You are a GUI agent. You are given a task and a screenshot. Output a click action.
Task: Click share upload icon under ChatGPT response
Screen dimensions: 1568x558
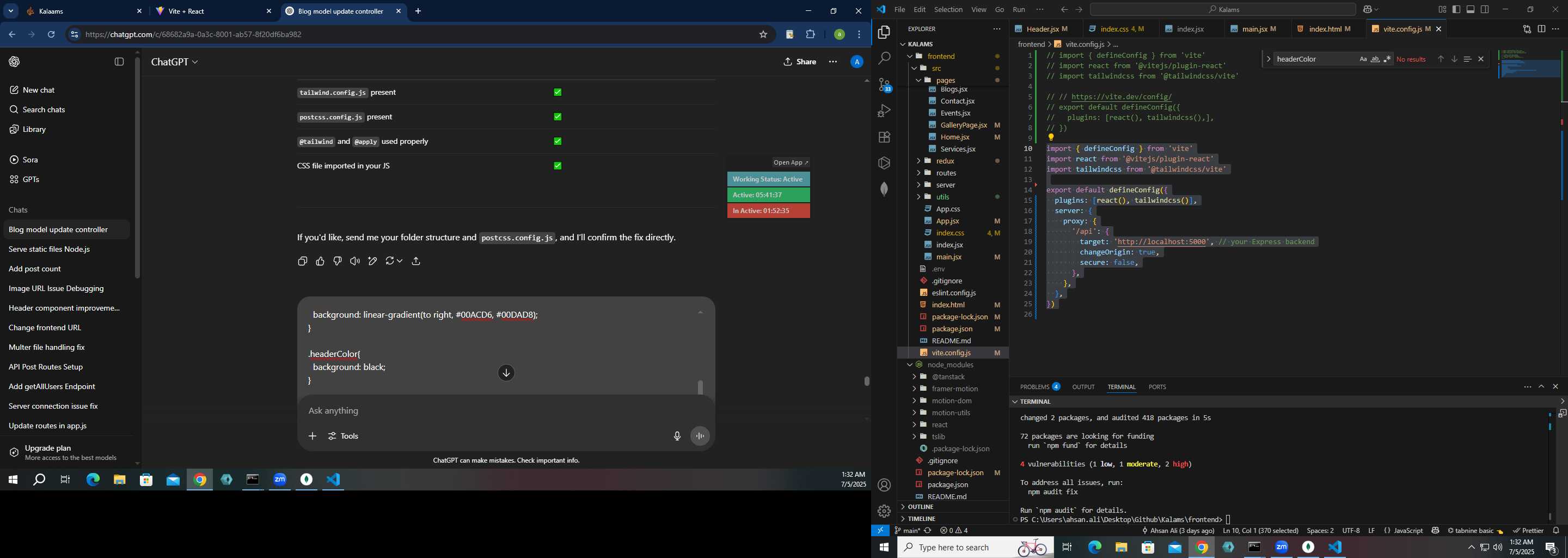416,262
